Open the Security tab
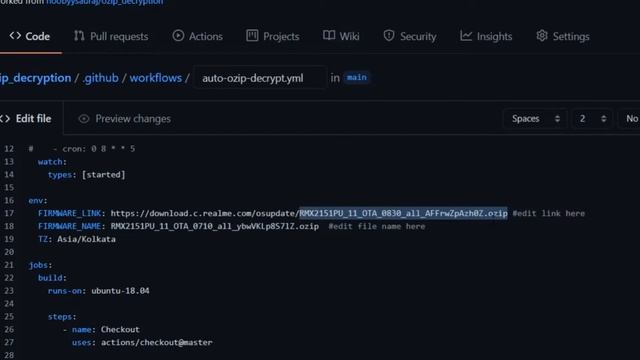Viewport: 640px width, 360px height. tap(410, 36)
